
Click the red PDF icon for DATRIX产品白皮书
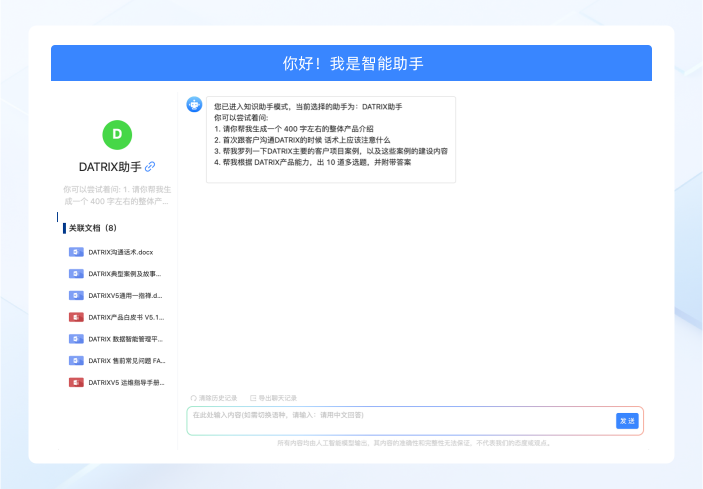[x=76, y=317]
